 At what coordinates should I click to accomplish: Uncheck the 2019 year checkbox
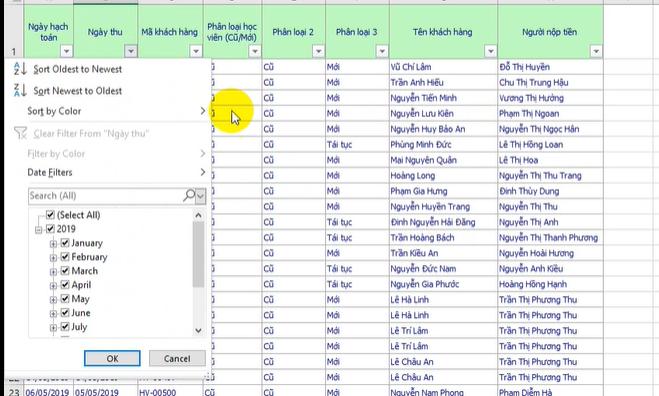coord(50,229)
